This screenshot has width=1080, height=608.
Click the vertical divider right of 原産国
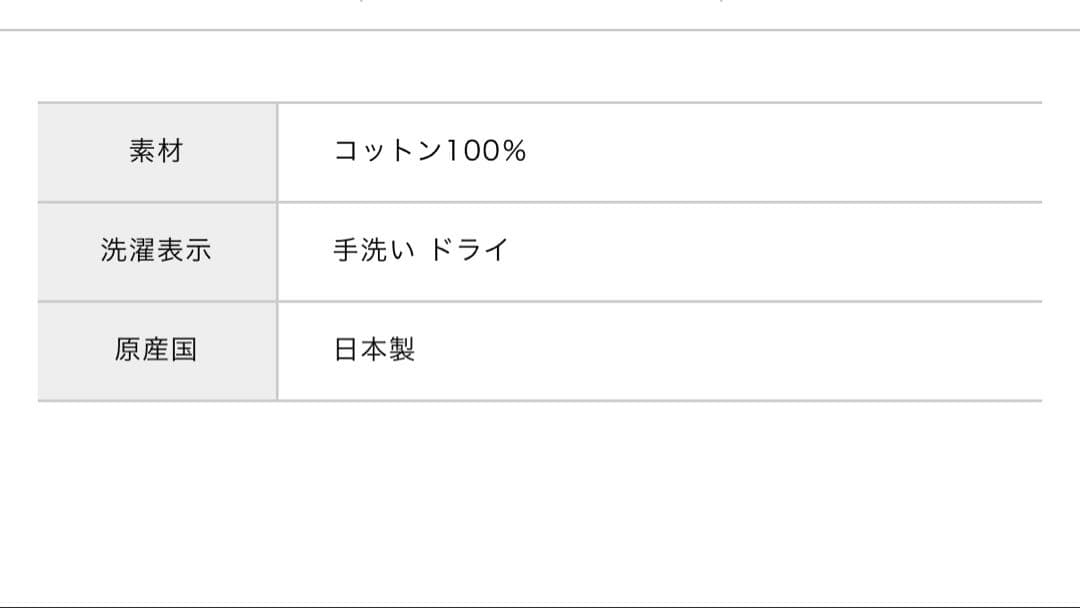pyautogui.click(x=277, y=351)
